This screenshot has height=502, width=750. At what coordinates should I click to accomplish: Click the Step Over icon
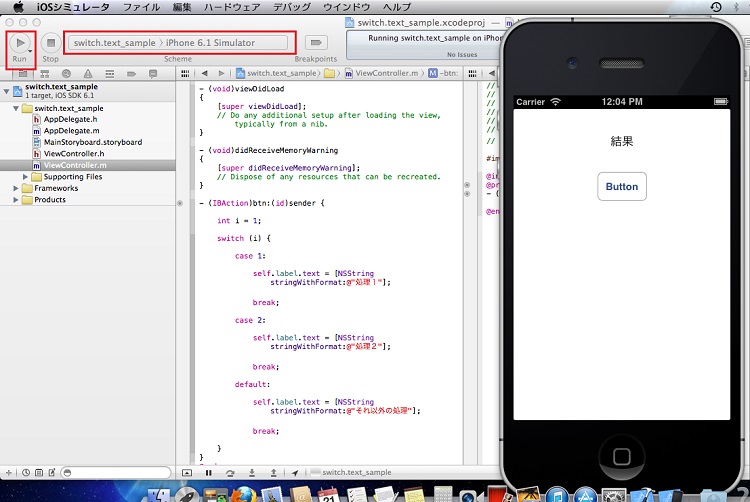pyautogui.click(x=230, y=473)
